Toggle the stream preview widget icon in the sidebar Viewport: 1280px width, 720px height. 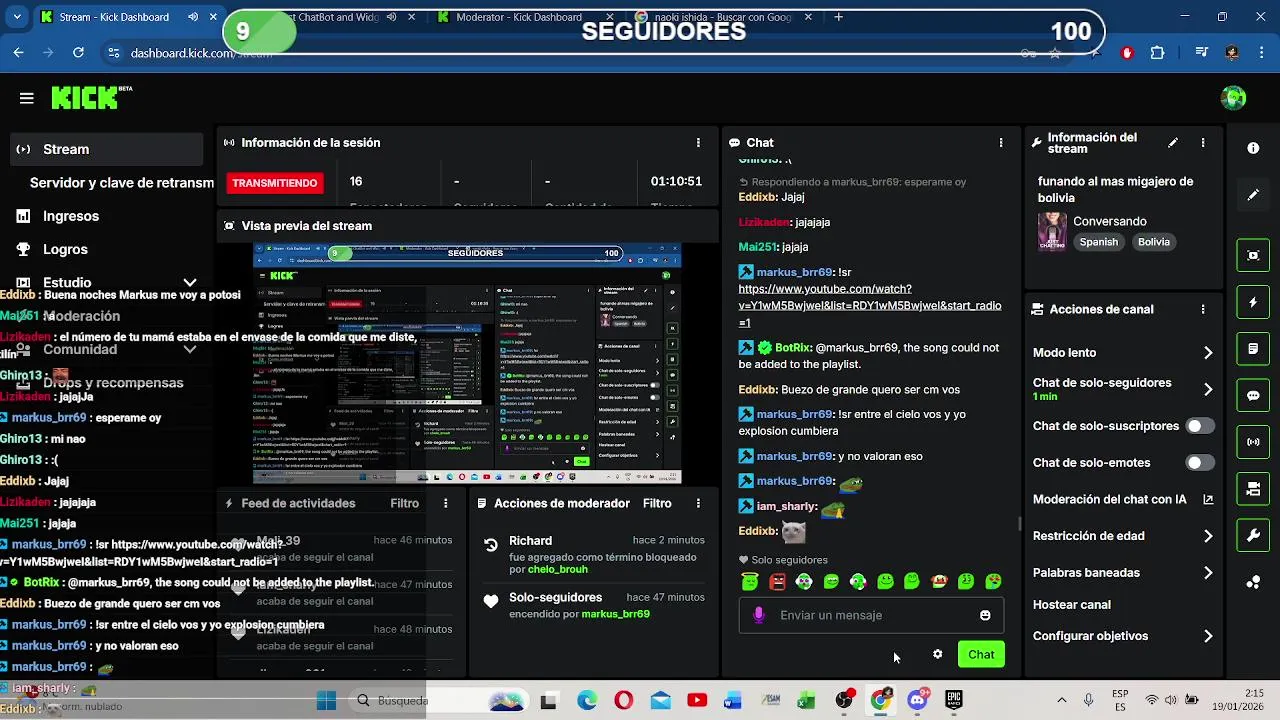click(1253, 255)
